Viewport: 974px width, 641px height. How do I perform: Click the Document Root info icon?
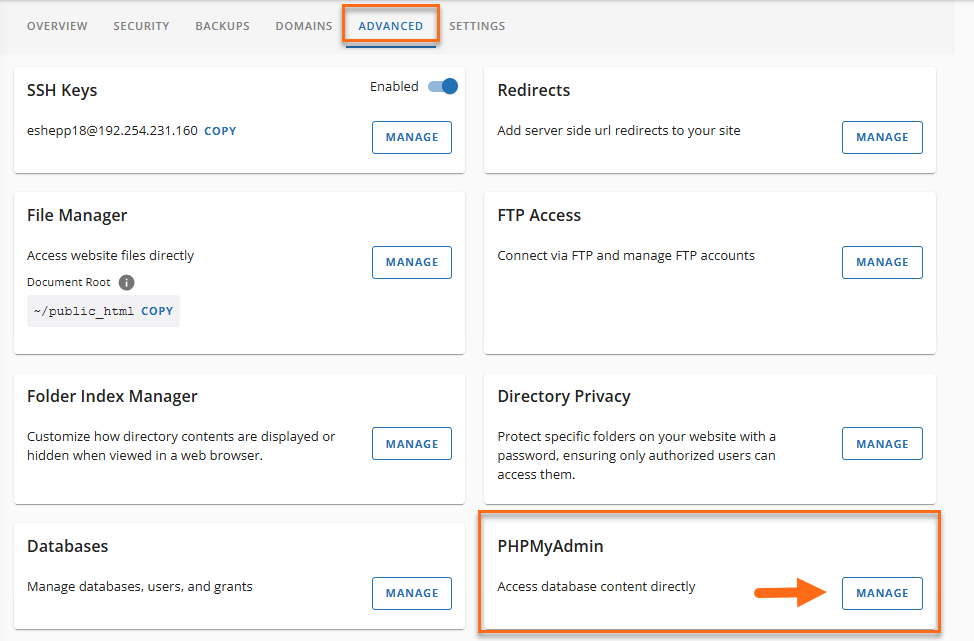click(127, 283)
